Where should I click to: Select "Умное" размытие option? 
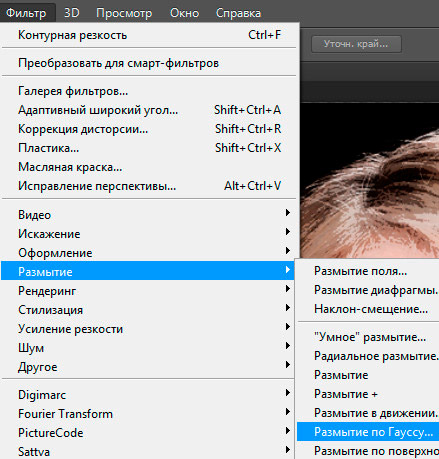pos(368,337)
